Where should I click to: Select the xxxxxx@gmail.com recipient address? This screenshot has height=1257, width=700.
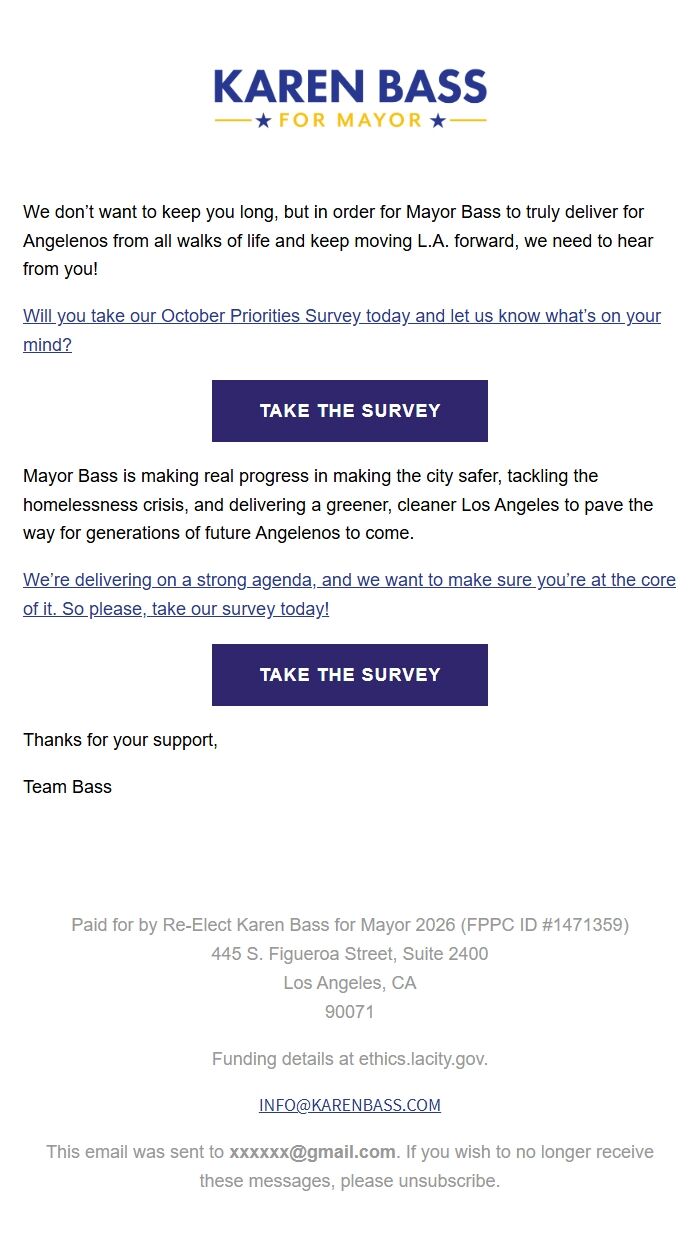[x=312, y=1152]
